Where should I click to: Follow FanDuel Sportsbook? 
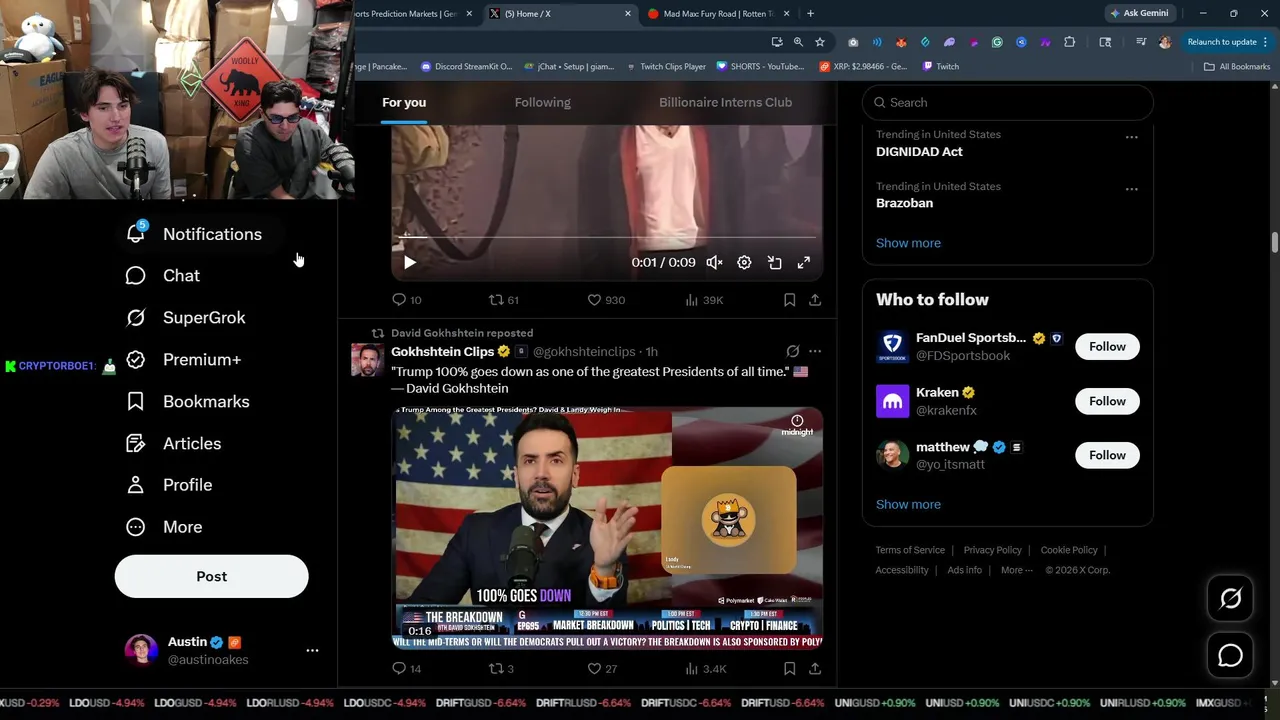pos(1107,347)
